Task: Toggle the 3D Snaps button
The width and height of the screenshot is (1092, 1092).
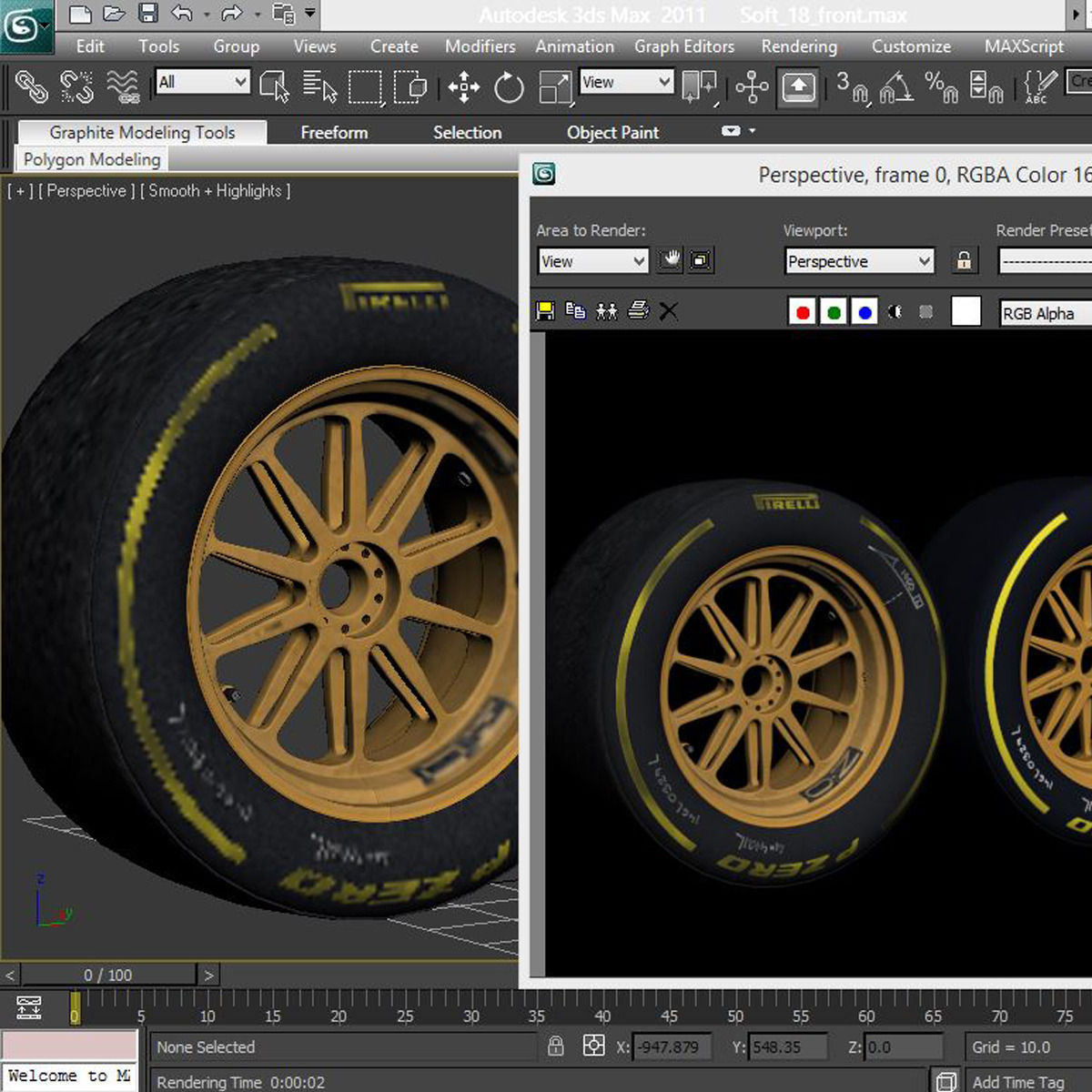Action: pos(853,87)
